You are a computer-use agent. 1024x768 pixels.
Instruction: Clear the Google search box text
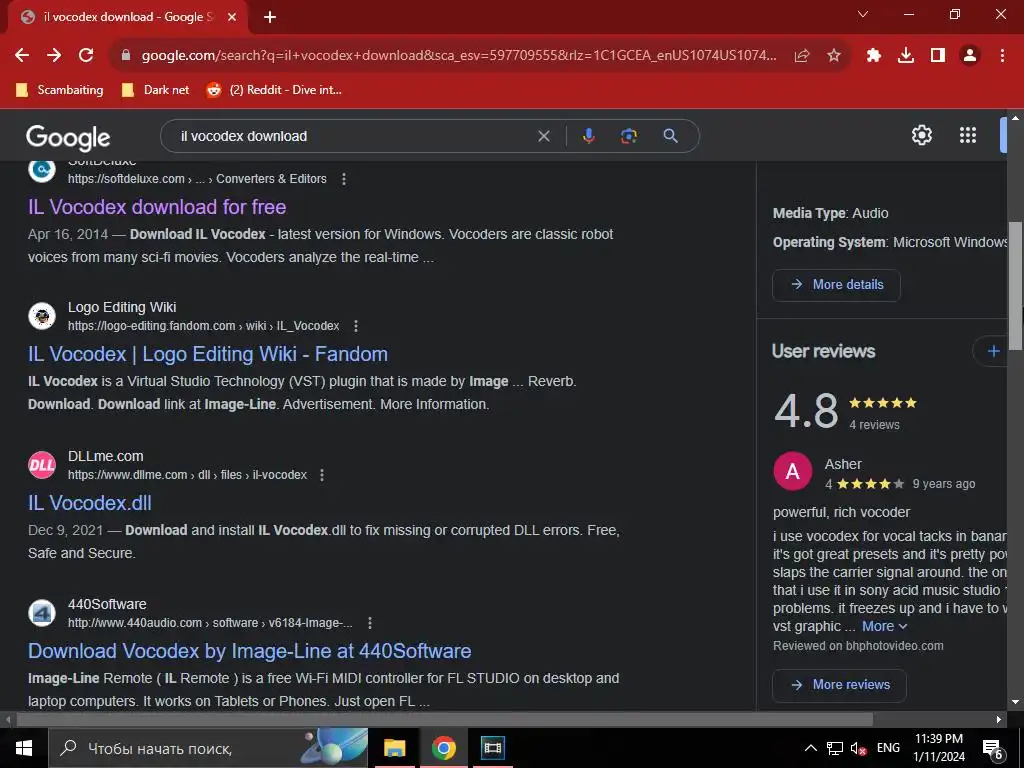pos(543,136)
